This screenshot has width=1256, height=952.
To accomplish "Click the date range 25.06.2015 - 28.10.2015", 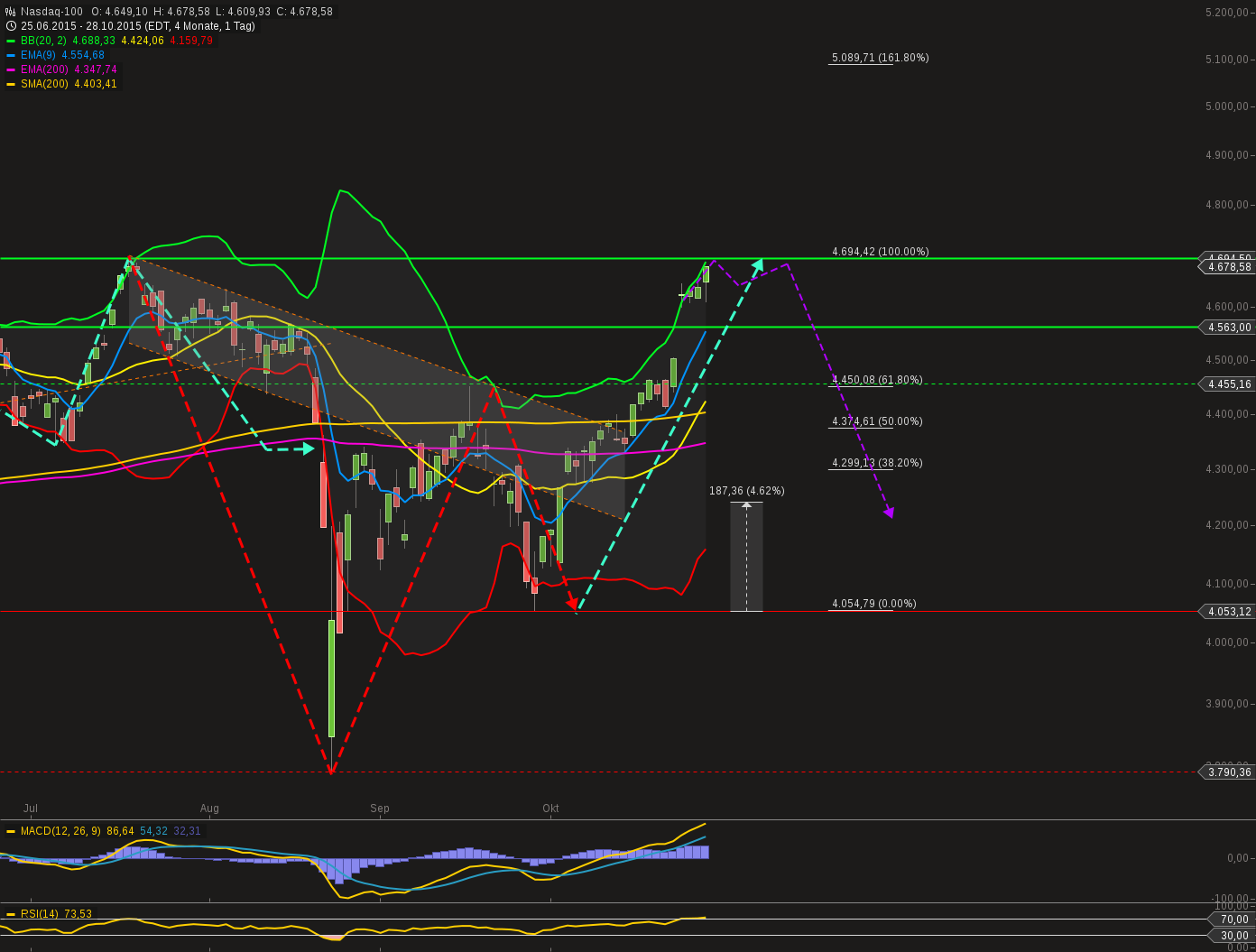I will [x=80, y=26].
